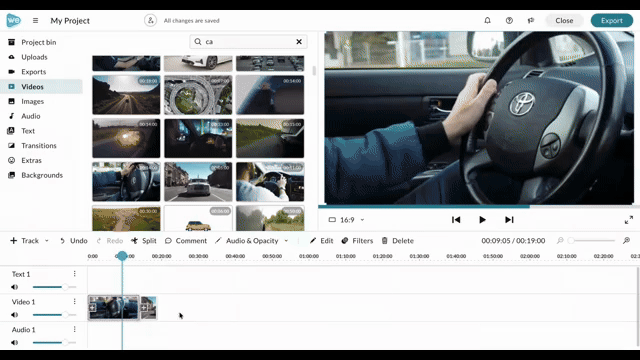Add a new Track

point(24,240)
